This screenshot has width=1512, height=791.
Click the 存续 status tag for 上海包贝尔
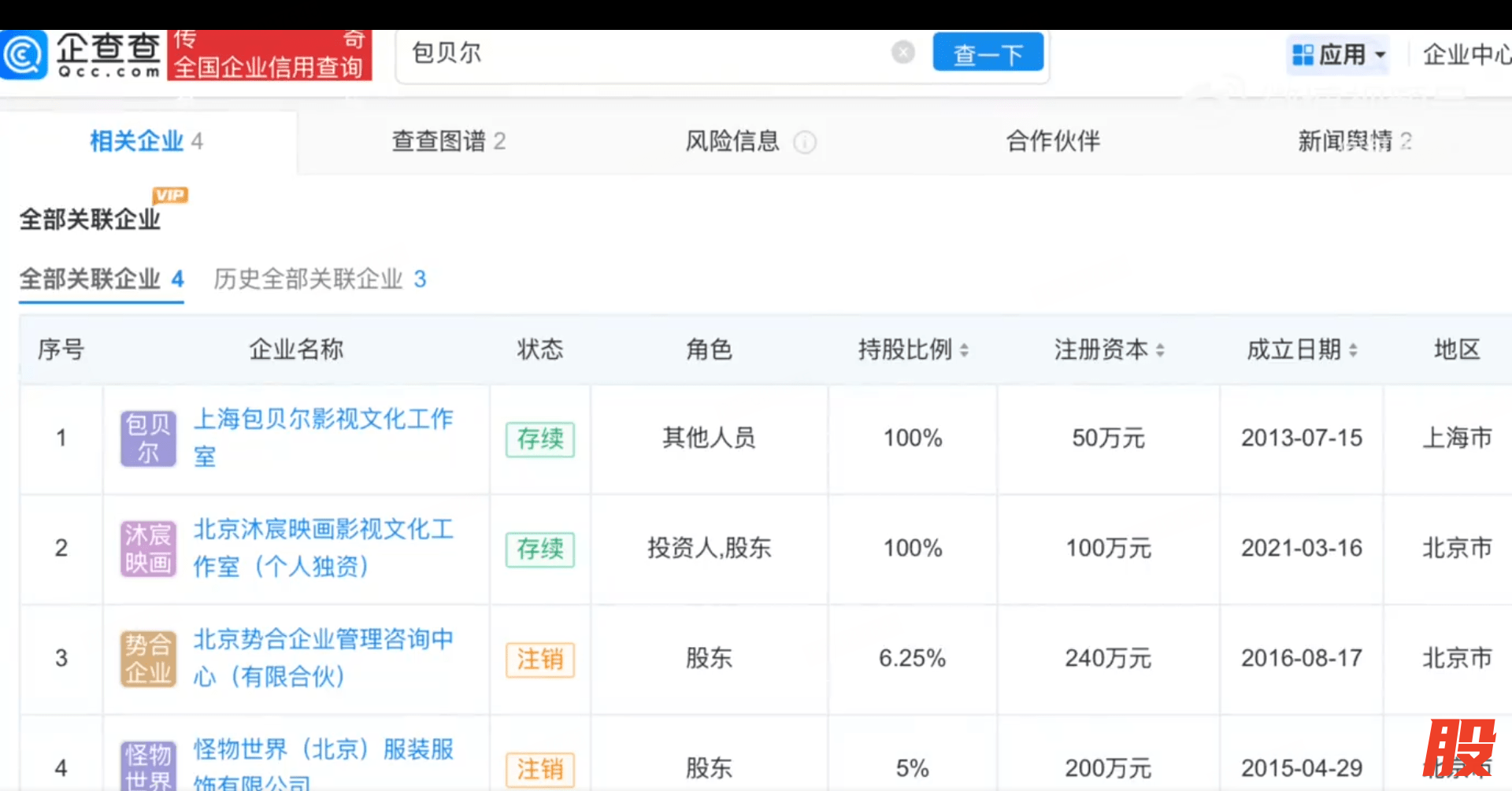coord(540,439)
